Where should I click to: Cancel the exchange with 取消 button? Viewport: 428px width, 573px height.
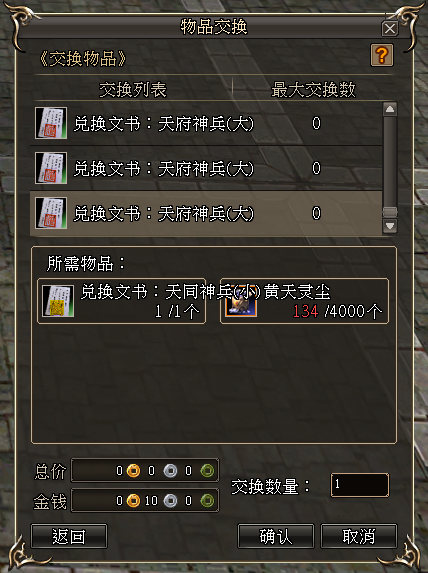(359, 536)
